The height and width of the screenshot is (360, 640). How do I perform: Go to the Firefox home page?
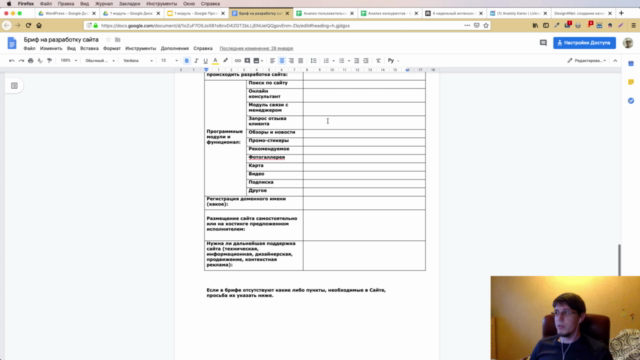[x=39, y=25]
